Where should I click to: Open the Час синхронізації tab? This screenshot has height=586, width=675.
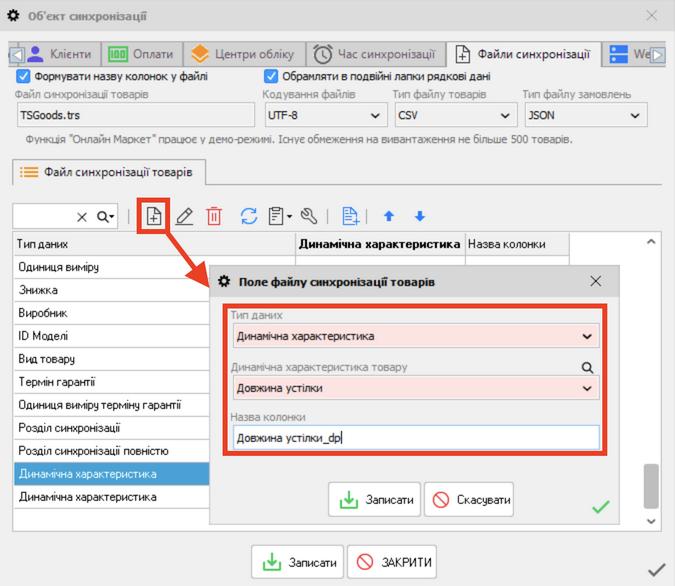pos(375,54)
